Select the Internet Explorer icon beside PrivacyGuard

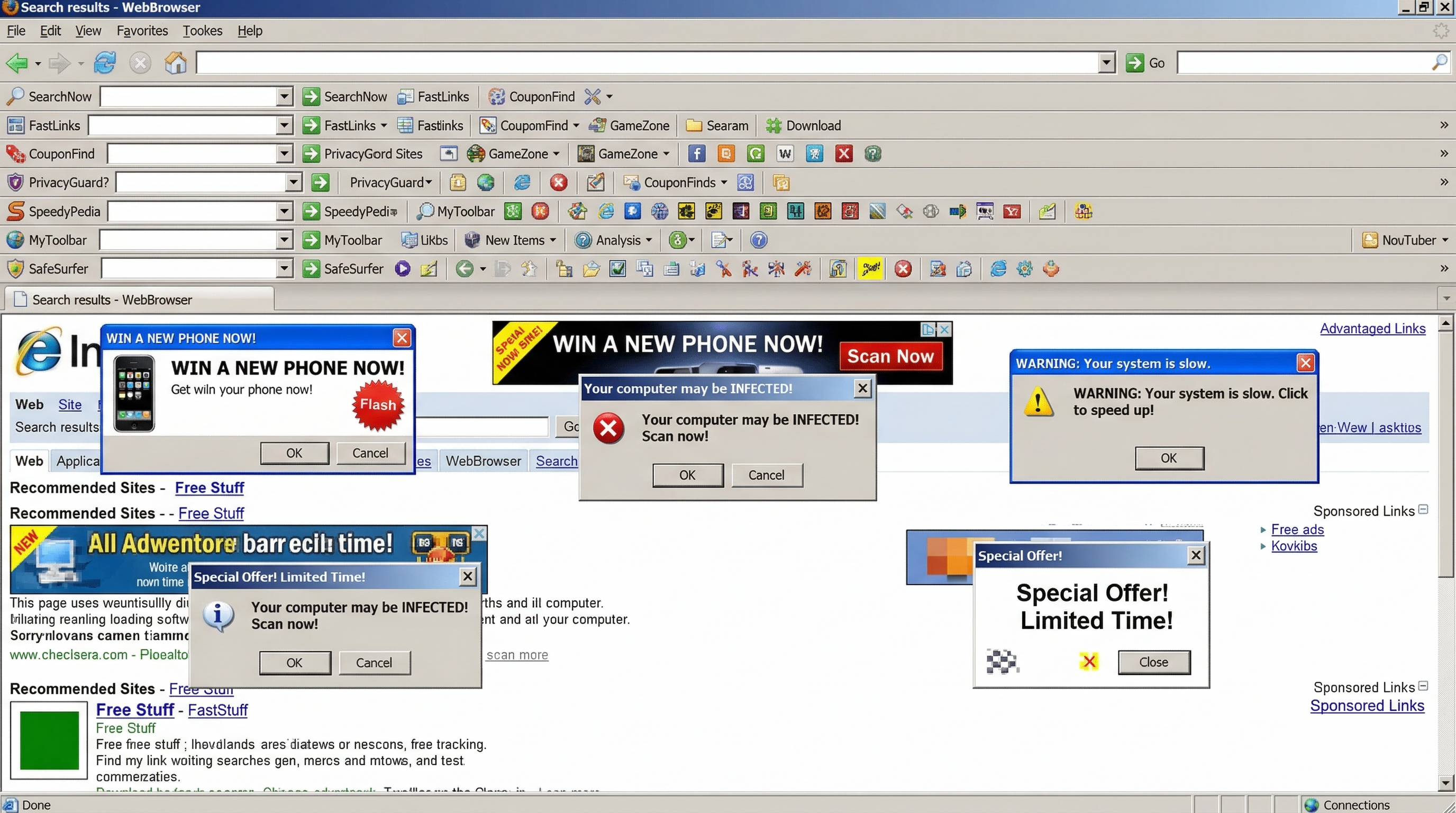pyautogui.click(x=522, y=182)
